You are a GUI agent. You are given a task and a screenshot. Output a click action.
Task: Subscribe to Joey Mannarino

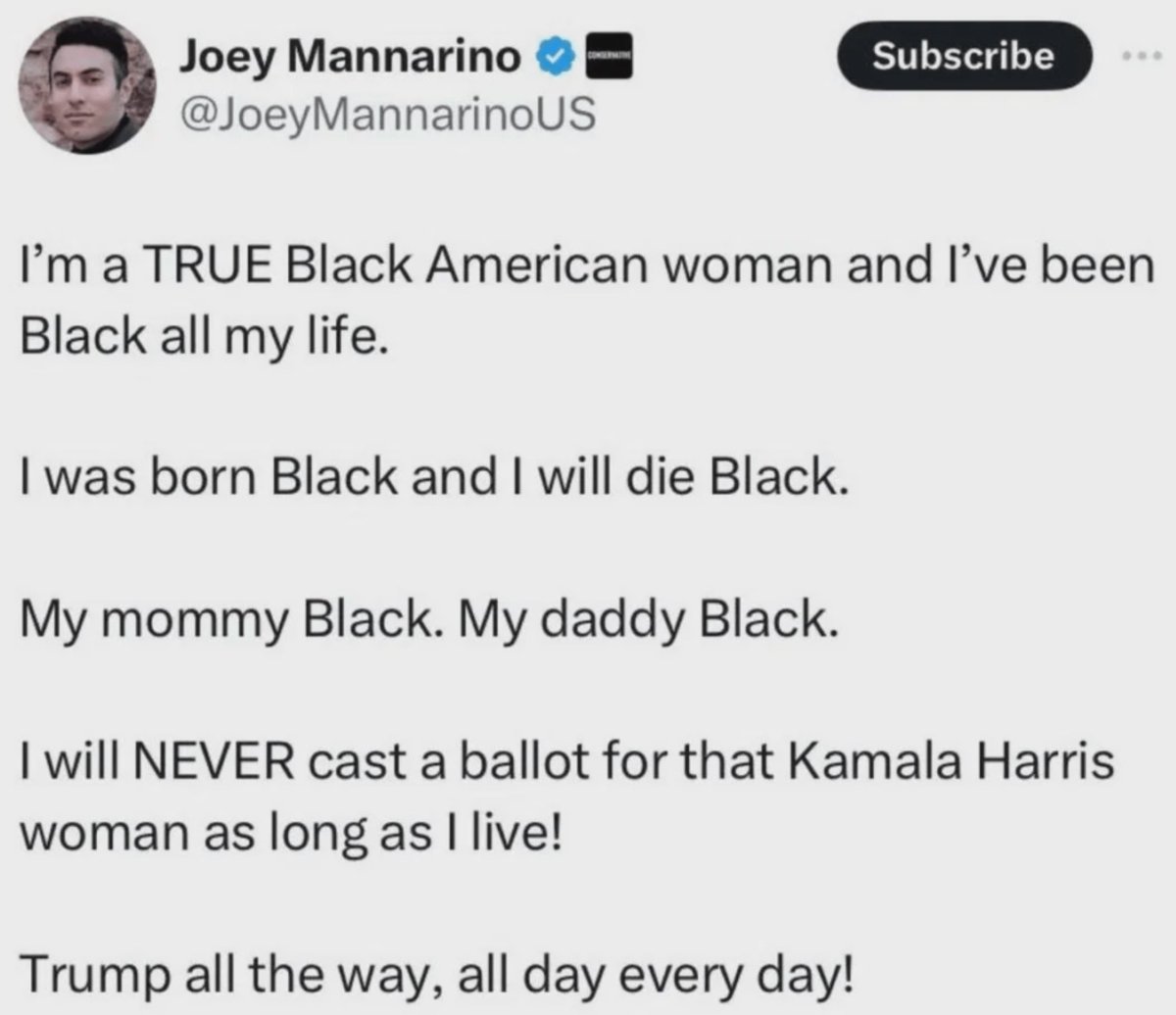(964, 56)
